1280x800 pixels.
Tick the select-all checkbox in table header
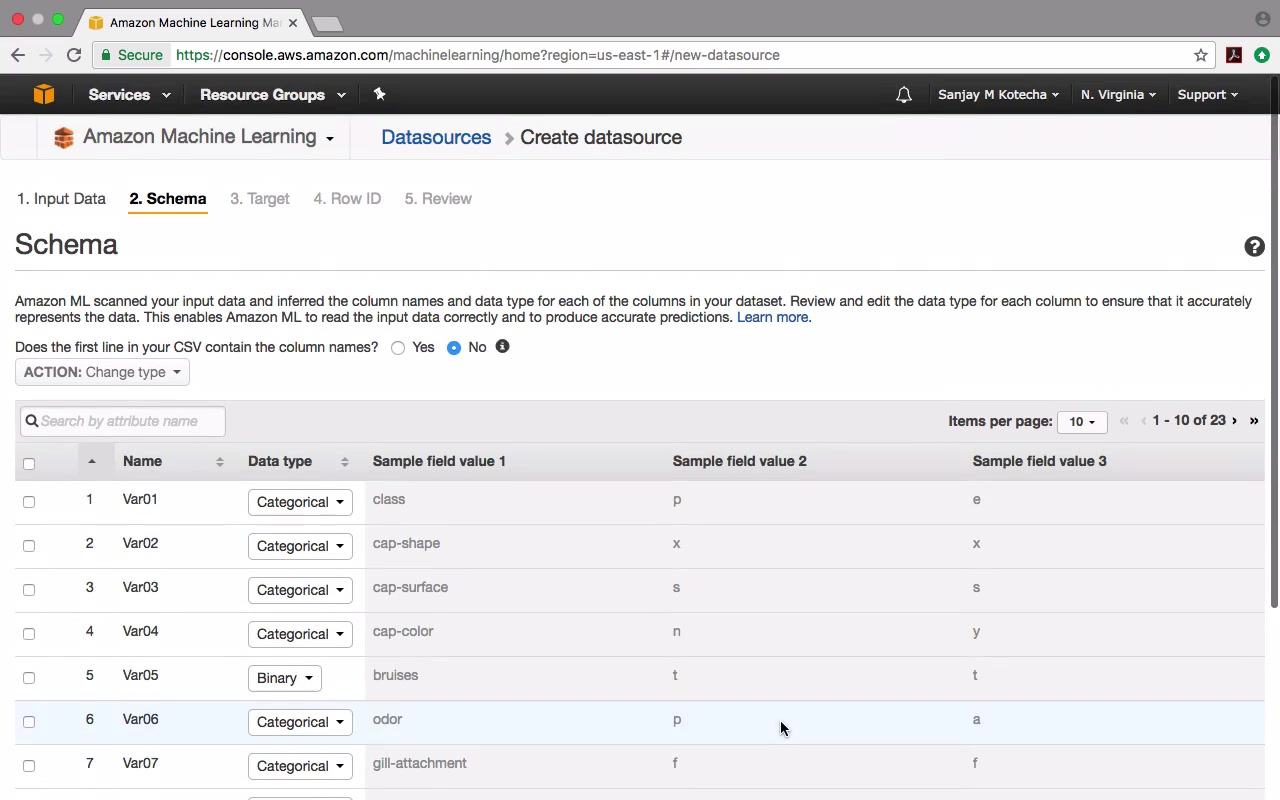click(29, 463)
